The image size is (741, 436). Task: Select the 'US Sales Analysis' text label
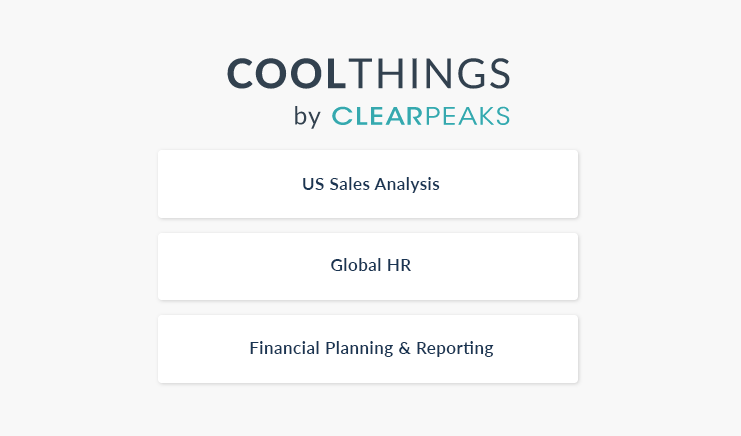371,184
